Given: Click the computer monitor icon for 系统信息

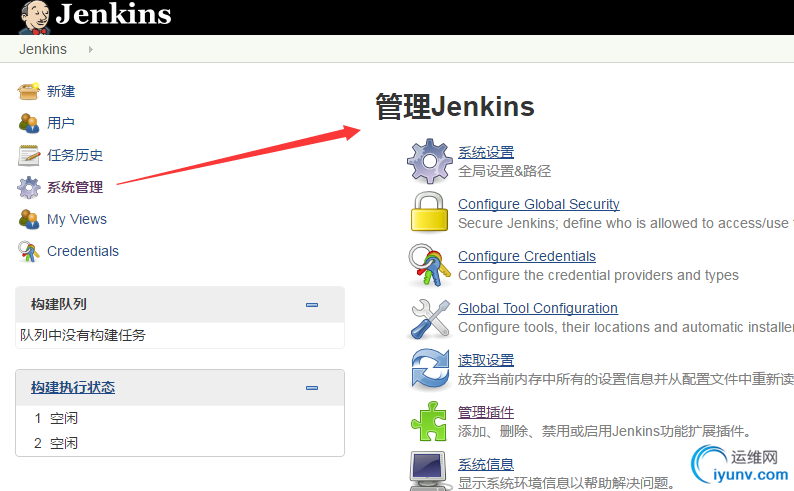Looking at the screenshot, I should click(429, 471).
